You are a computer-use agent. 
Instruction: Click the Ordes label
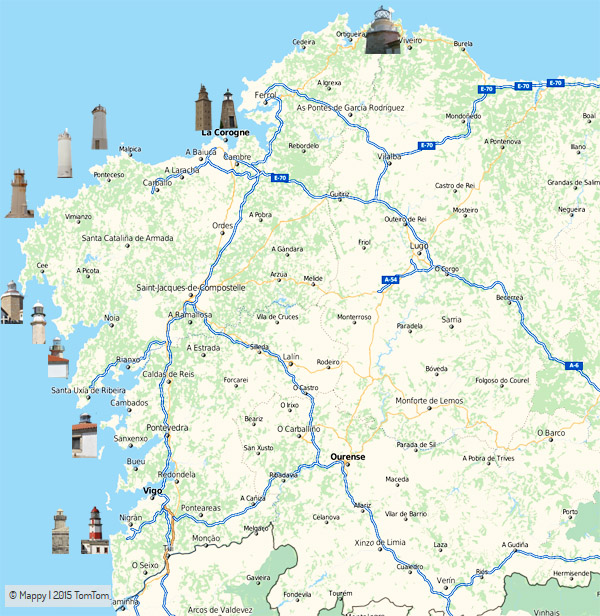point(222,226)
